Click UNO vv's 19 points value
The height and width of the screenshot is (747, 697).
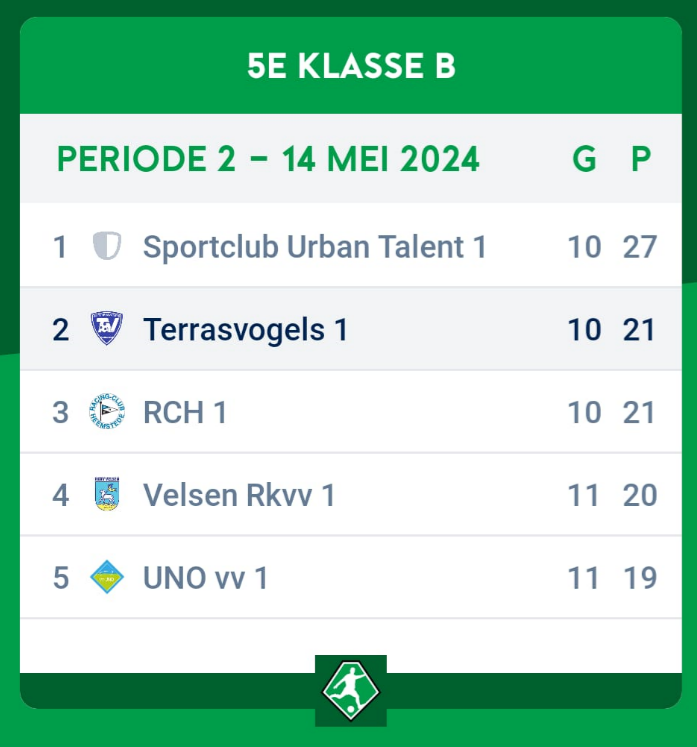(x=640, y=577)
